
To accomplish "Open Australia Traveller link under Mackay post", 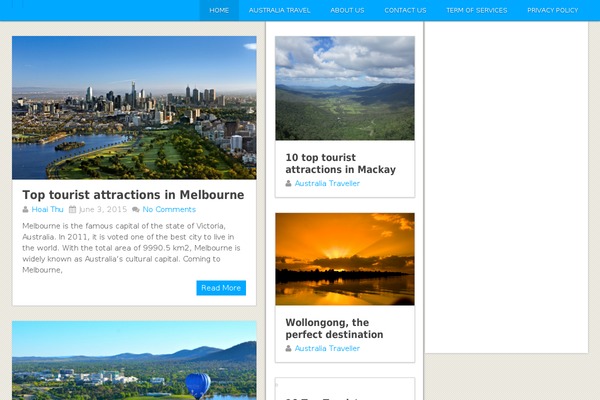I will (x=327, y=183).
